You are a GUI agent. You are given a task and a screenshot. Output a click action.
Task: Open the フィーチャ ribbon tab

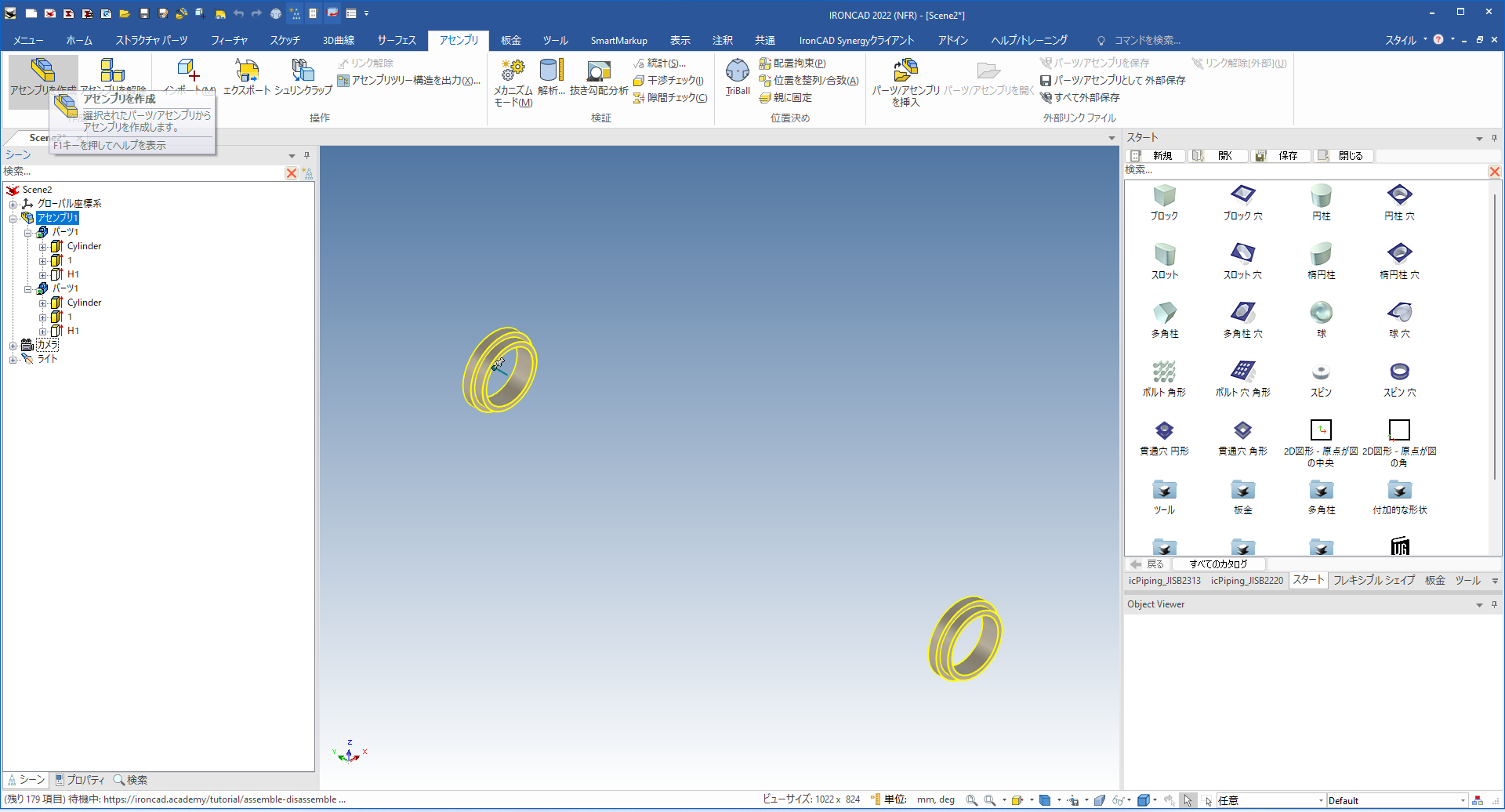point(229,40)
